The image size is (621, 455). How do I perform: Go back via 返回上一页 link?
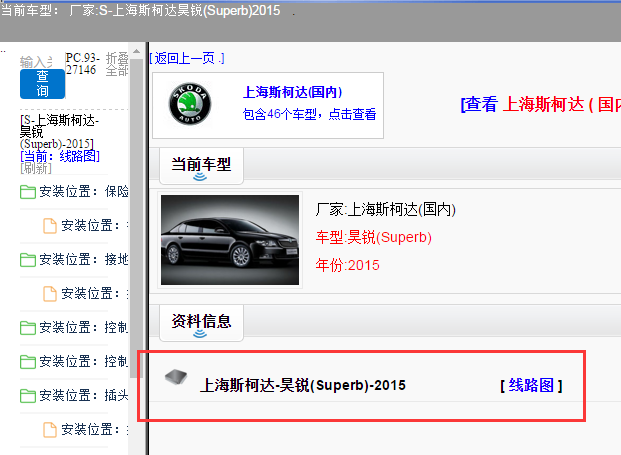click(187, 59)
